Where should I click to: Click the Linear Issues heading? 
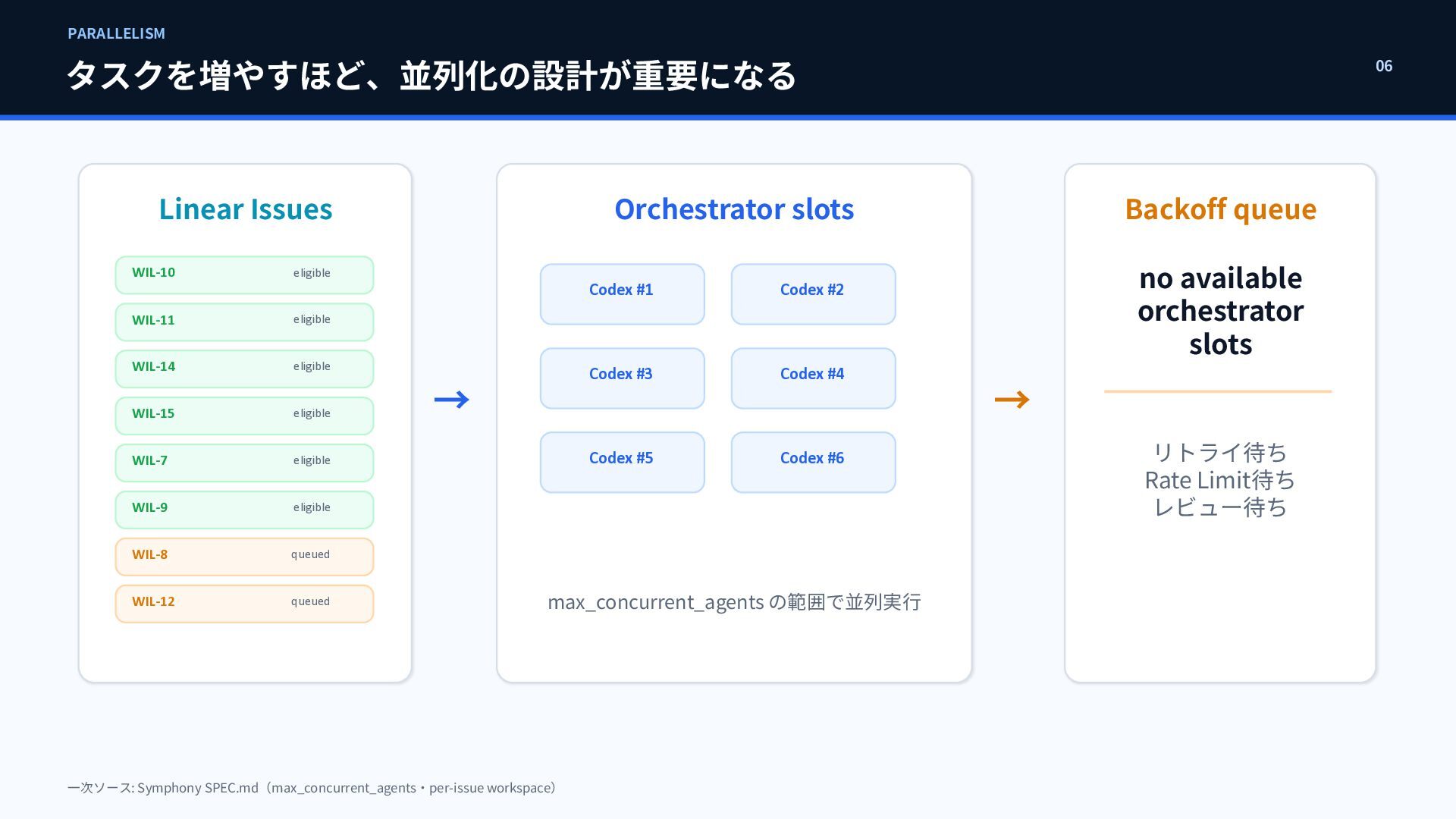coord(245,209)
